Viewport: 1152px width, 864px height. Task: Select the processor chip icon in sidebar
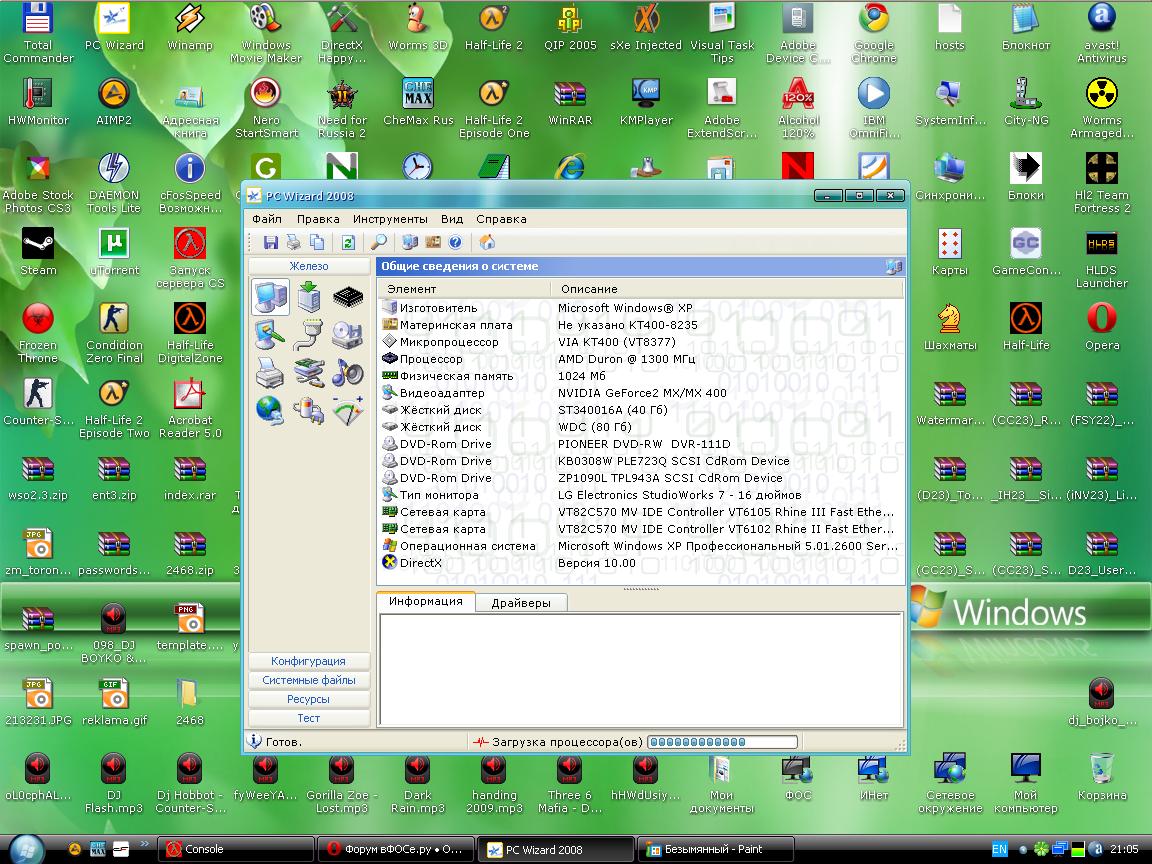coord(347,297)
